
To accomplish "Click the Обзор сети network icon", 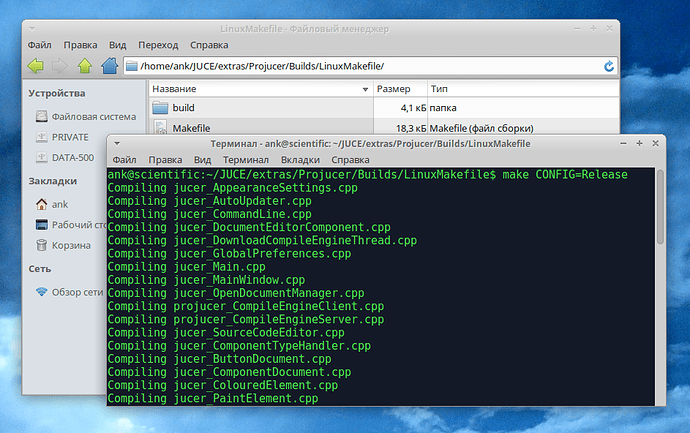I will pyautogui.click(x=41, y=292).
